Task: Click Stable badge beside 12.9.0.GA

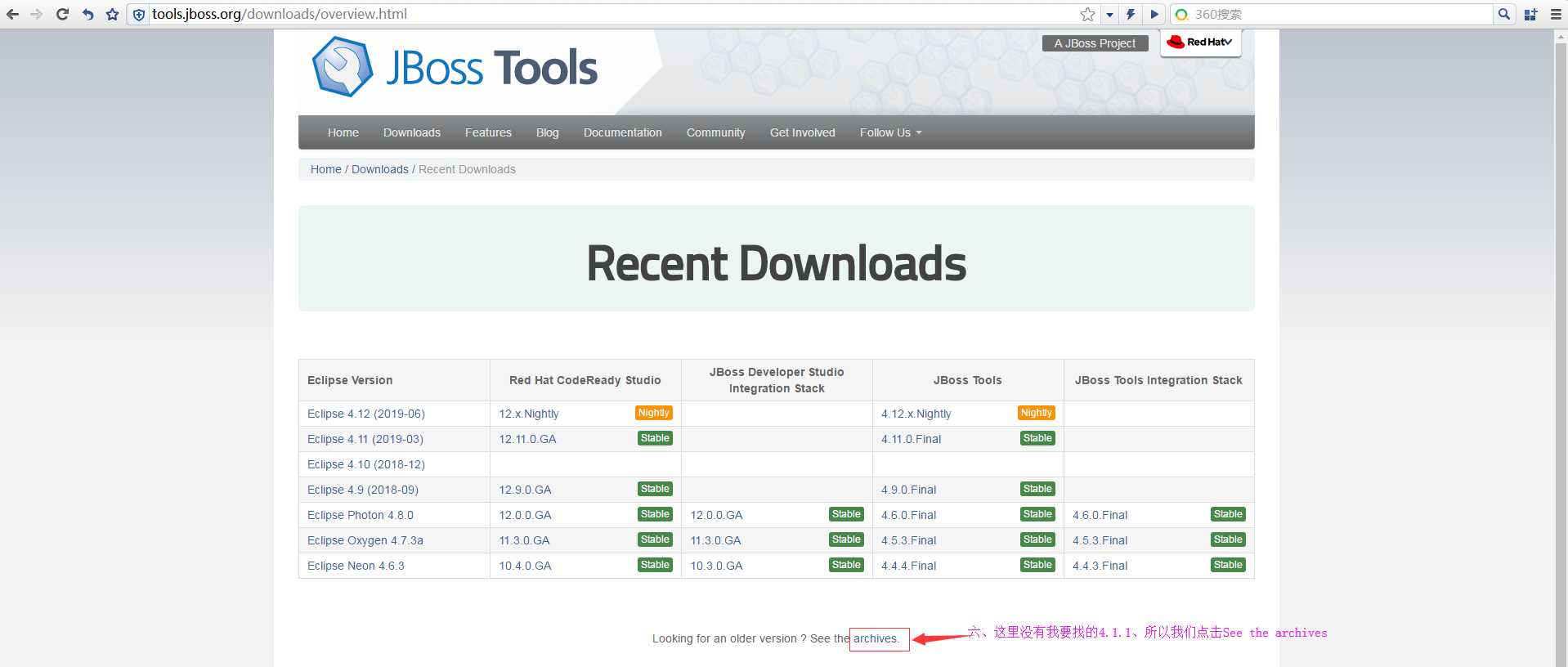Action: click(655, 489)
